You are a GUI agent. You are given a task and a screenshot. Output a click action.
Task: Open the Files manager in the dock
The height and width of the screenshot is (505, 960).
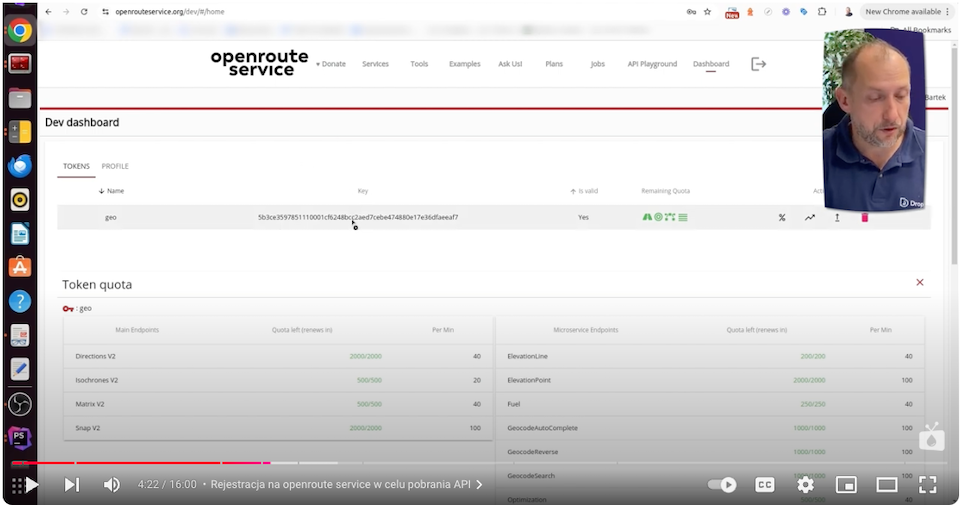coord(20,98)
